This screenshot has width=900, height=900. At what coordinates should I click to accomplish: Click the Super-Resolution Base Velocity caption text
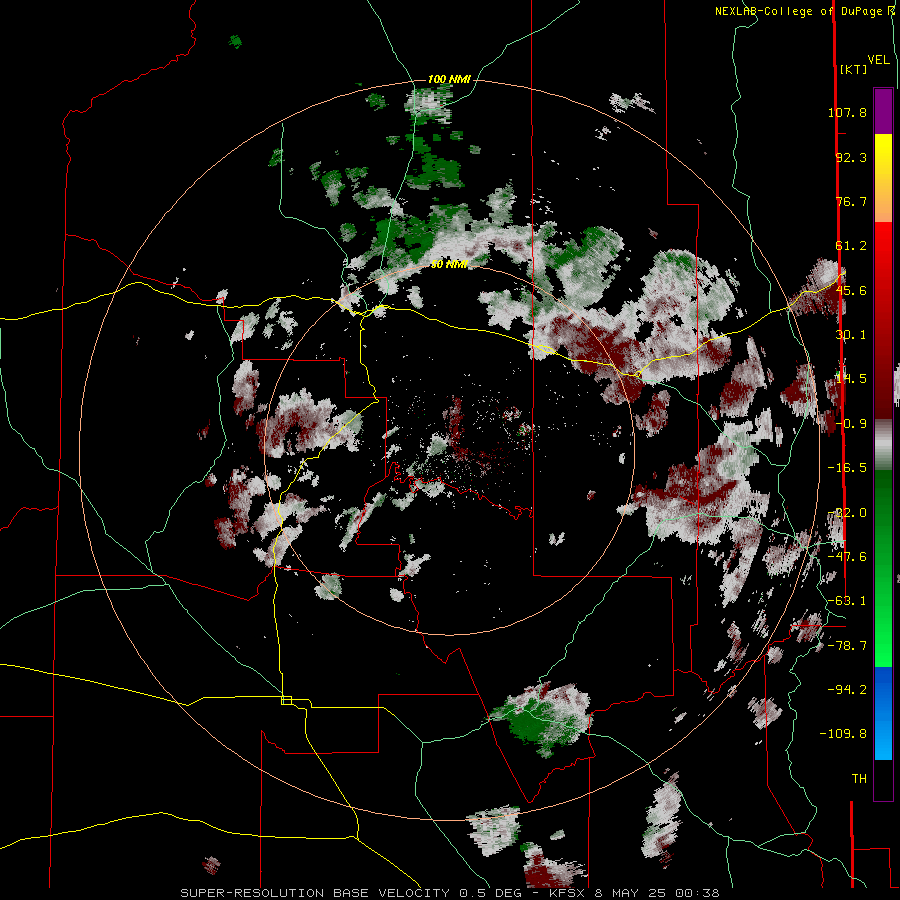[449, 893]
